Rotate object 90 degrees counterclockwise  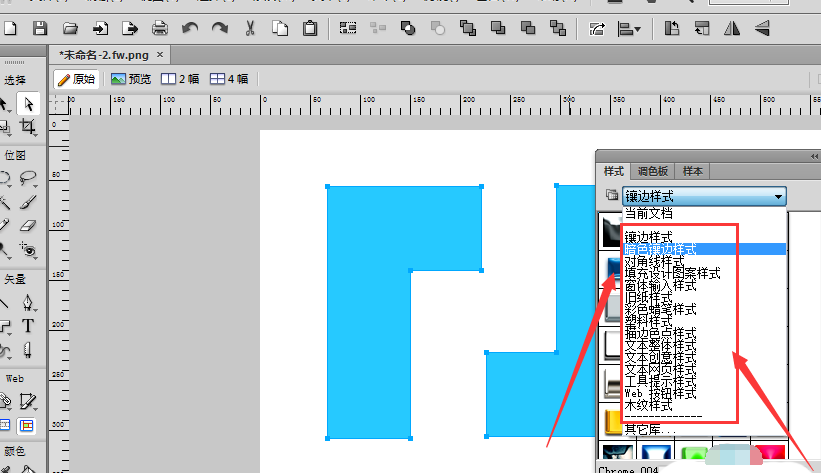coord(672,28)
